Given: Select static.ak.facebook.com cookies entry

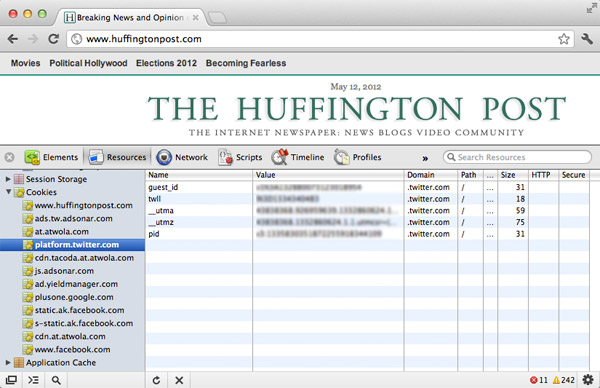Looking at the screenshot, I should tap(72, 310).
